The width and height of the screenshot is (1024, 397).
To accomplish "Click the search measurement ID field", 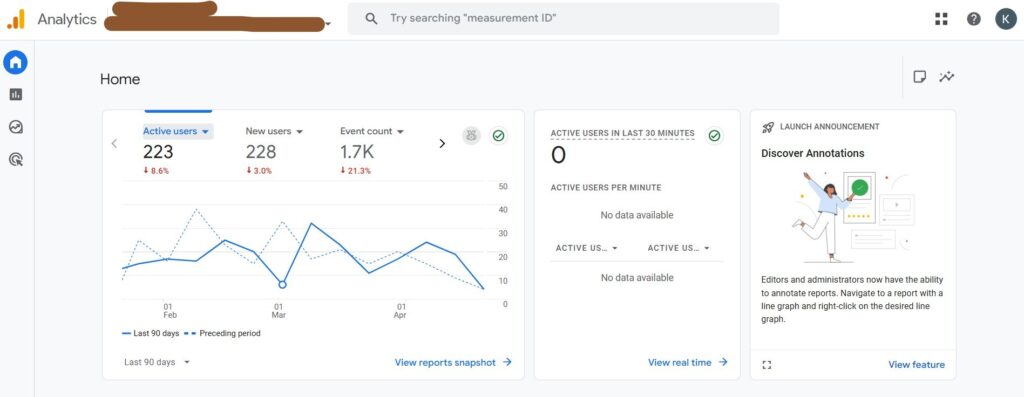I will 563,18.
